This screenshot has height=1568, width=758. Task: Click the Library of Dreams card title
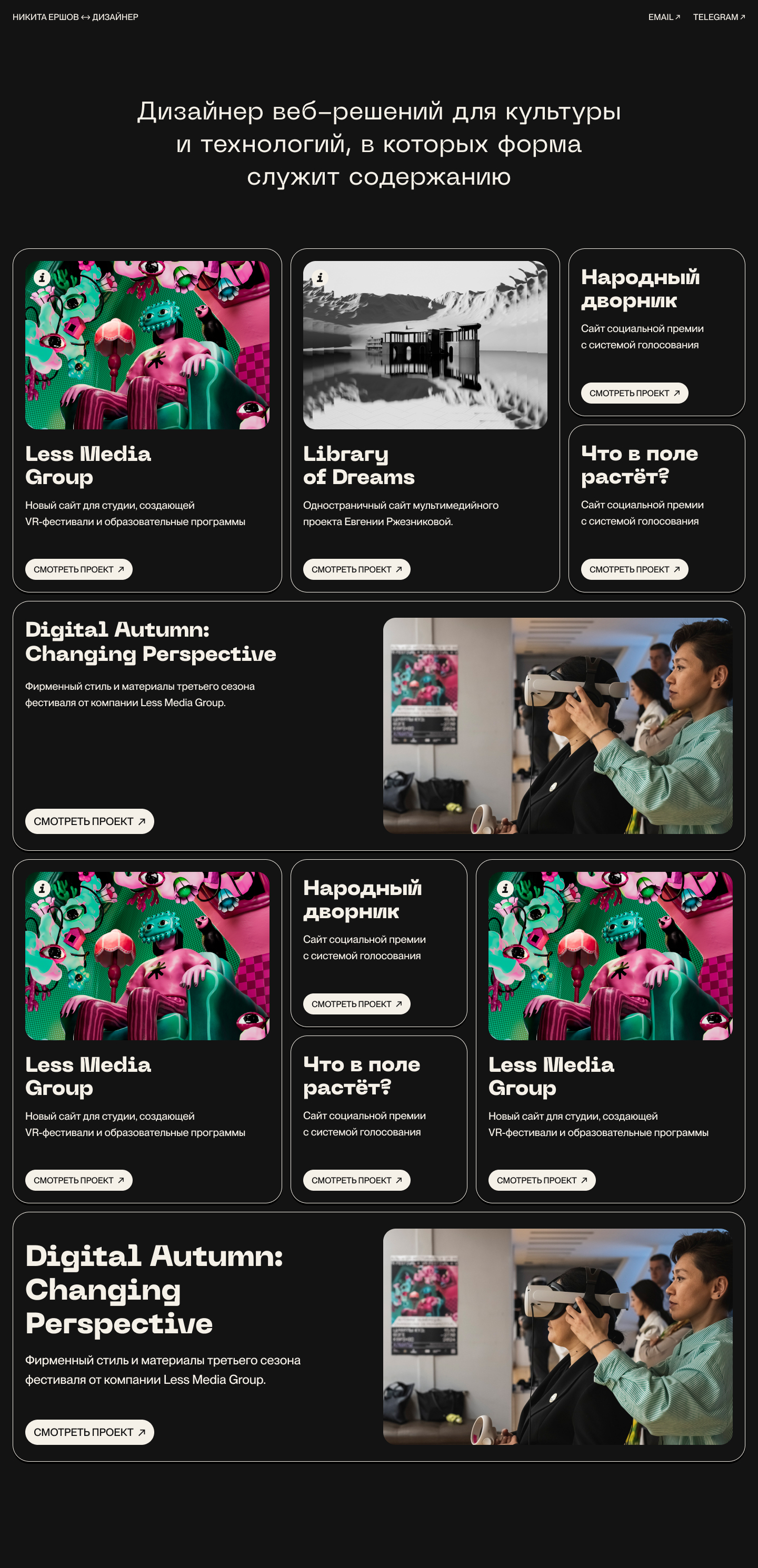(358, 465)
